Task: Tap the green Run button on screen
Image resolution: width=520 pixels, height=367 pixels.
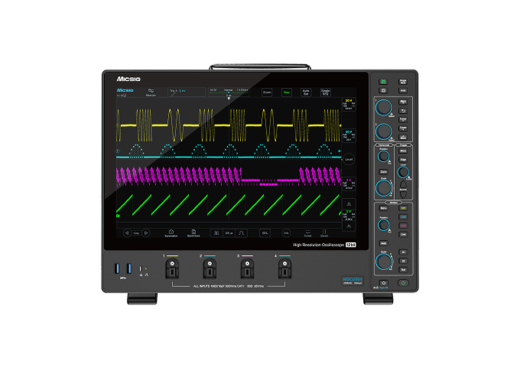Action: [x=286, y=92]
